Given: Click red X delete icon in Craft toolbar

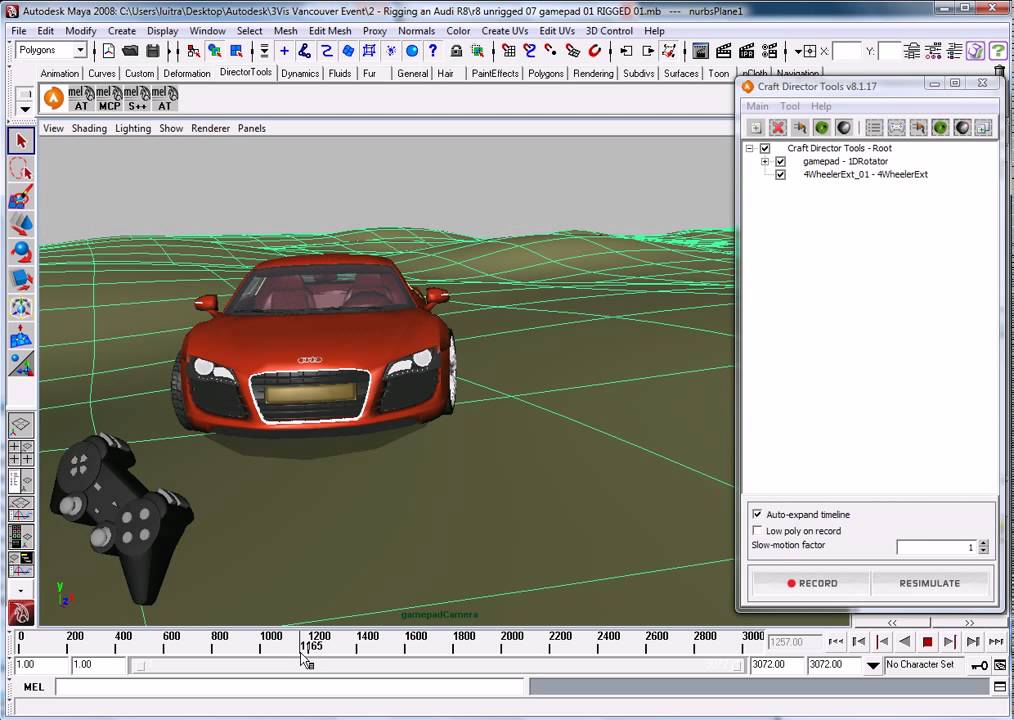Looking at the screenshot, I should pyautogui.click(x=778, y=128).
